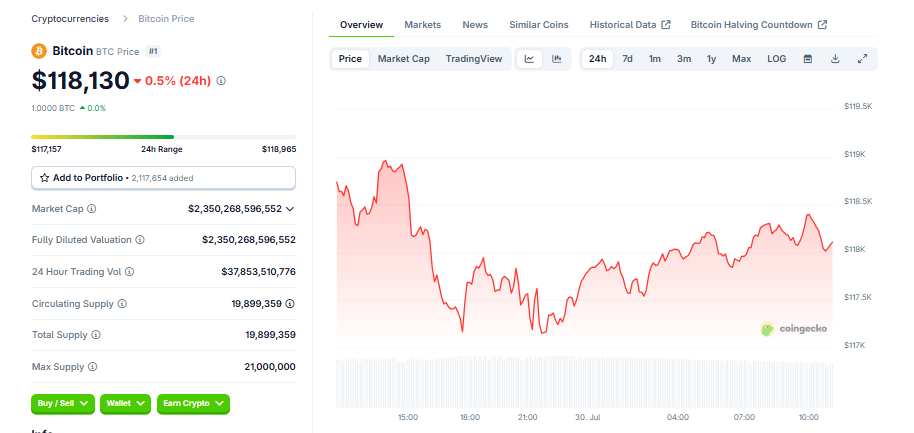This screenshot has width=914, height=433.
Task: Switch to line chart view icon
Action: pyautogui.click(x=529, y=59)
